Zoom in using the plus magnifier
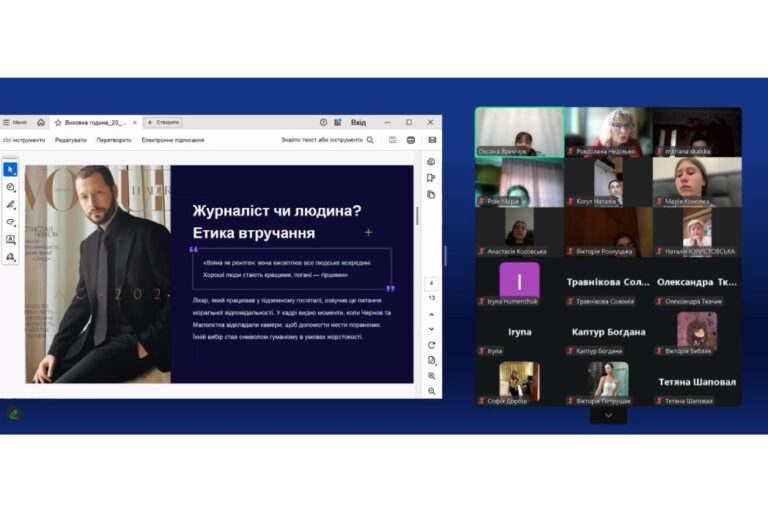The width and height of the screenshot is (768, 513). click(432, 376)
